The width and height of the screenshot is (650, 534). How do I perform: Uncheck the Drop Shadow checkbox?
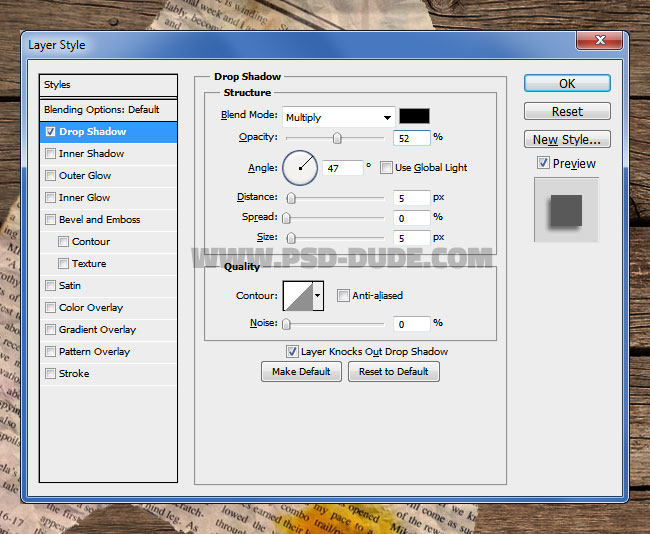(50, 132)
